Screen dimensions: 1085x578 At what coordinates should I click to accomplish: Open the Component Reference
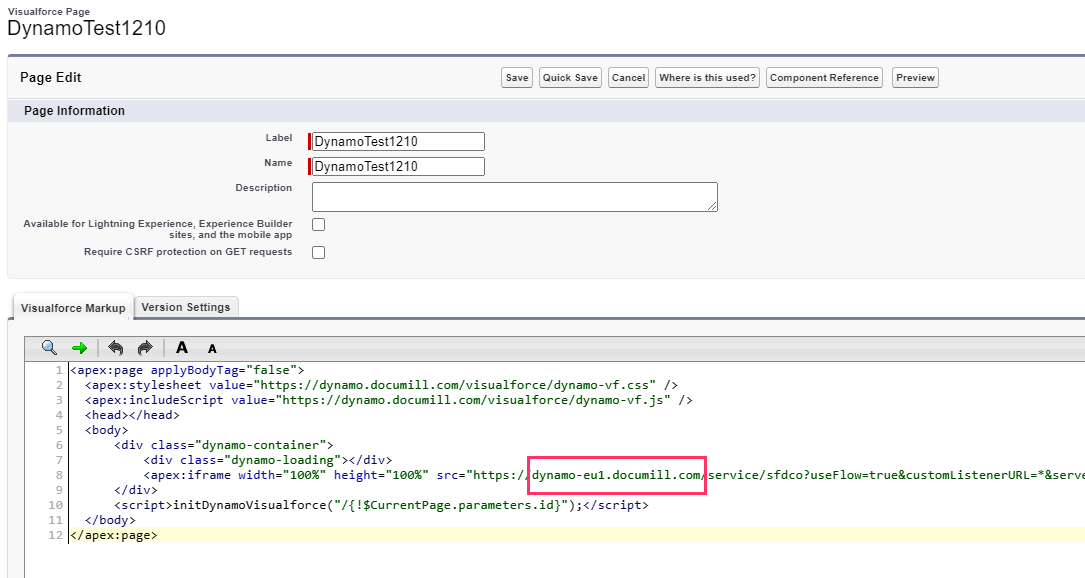(824, 78)
